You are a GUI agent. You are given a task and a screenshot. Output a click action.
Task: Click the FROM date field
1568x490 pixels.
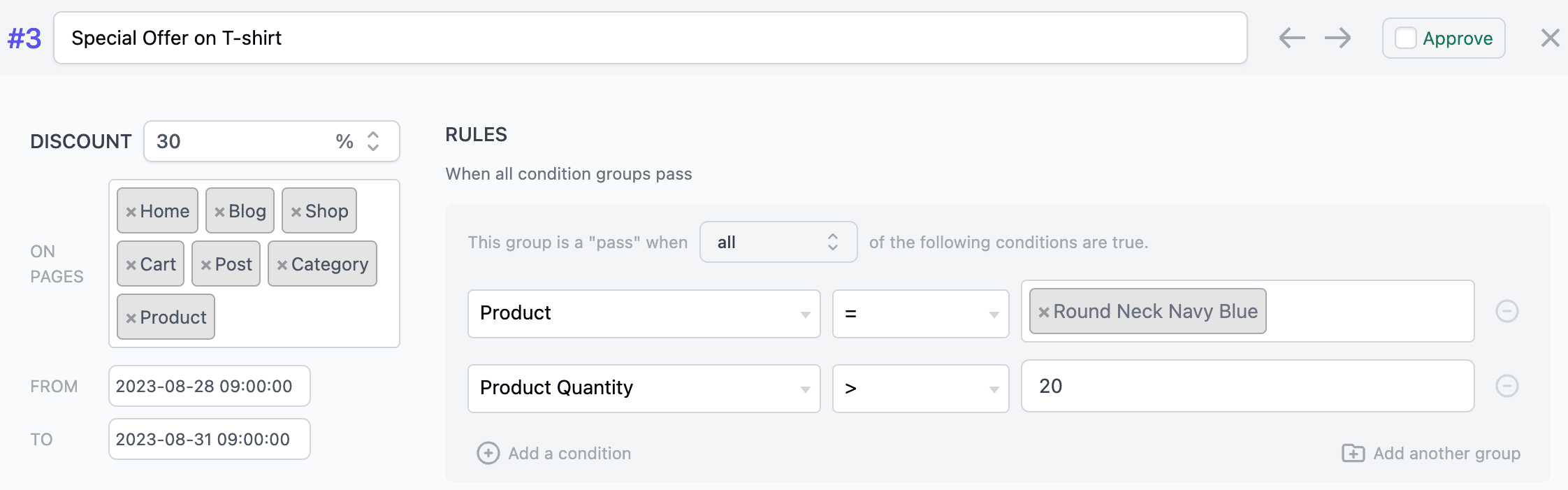(208, 385)
